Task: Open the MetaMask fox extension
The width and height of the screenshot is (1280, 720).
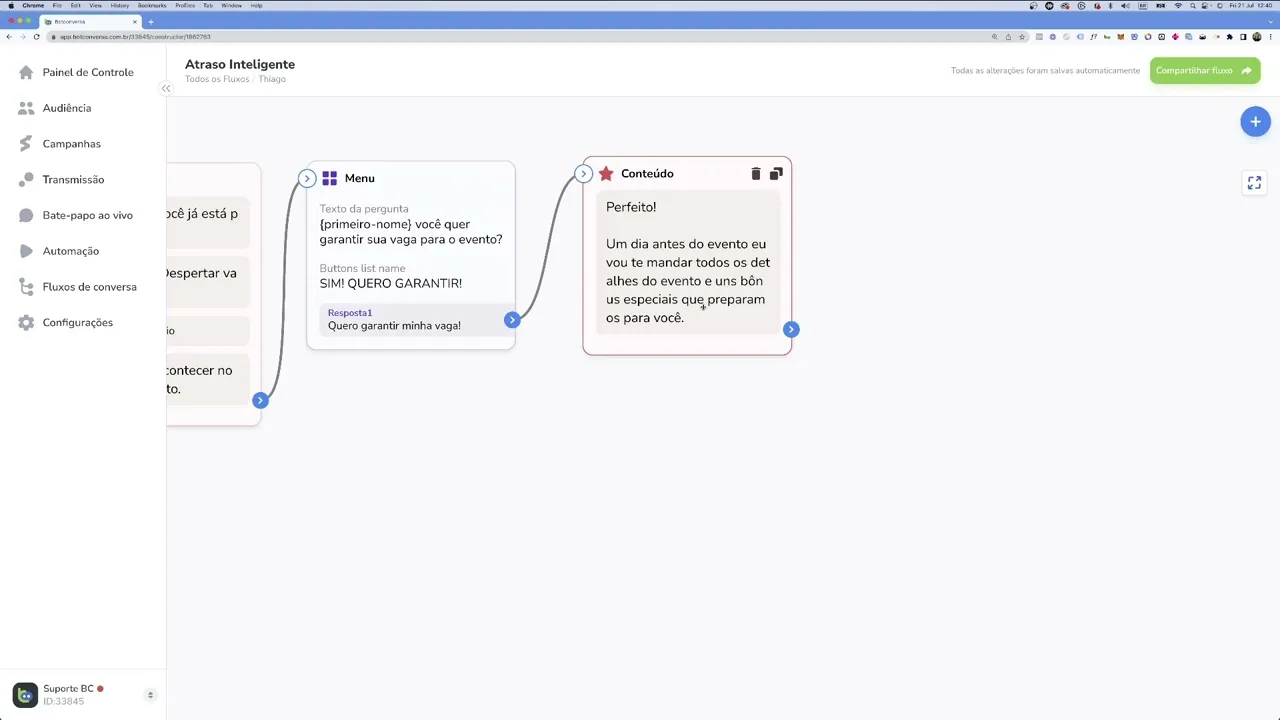Action: click(1121, 37)
